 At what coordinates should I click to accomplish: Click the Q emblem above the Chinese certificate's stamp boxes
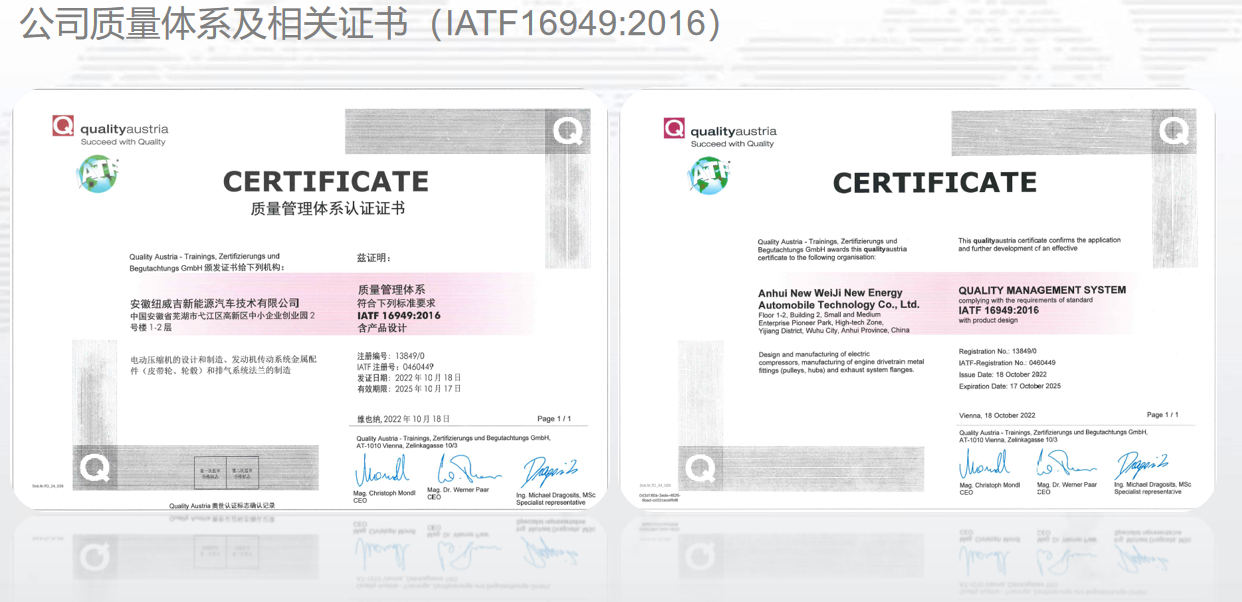point(95,467)
